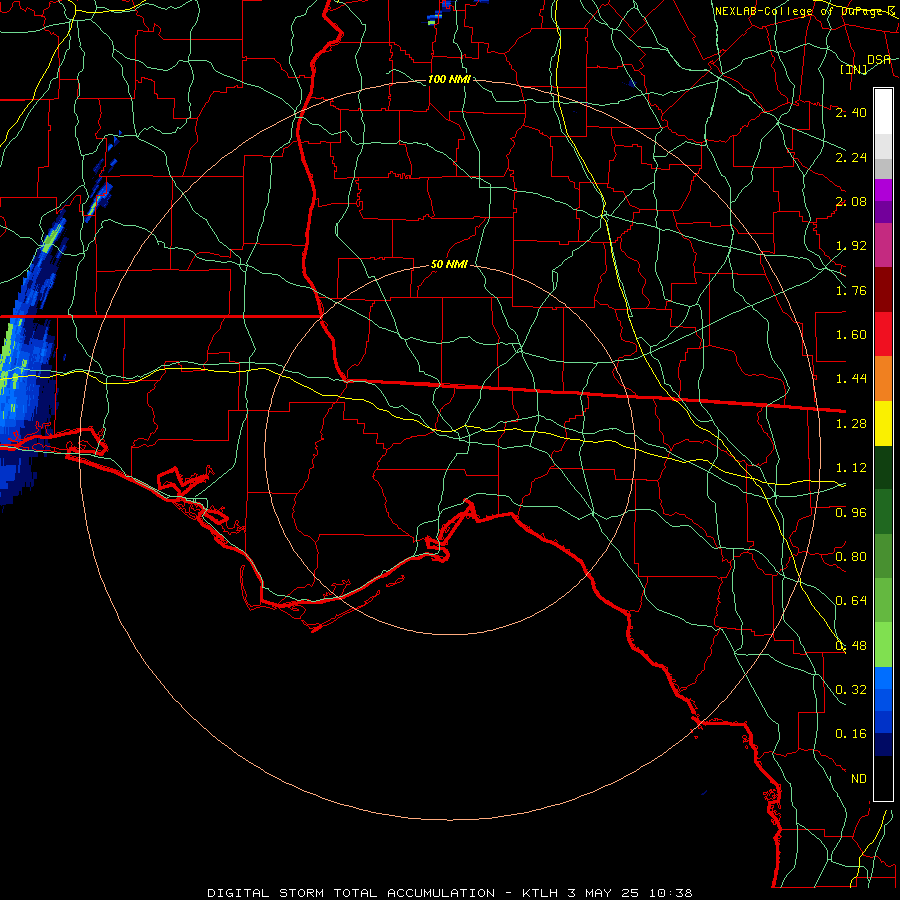Image resolution: width=900 pixels, height=900 pixels.
Task: Click the 3 MAY 25 date text
Action: 603,893
